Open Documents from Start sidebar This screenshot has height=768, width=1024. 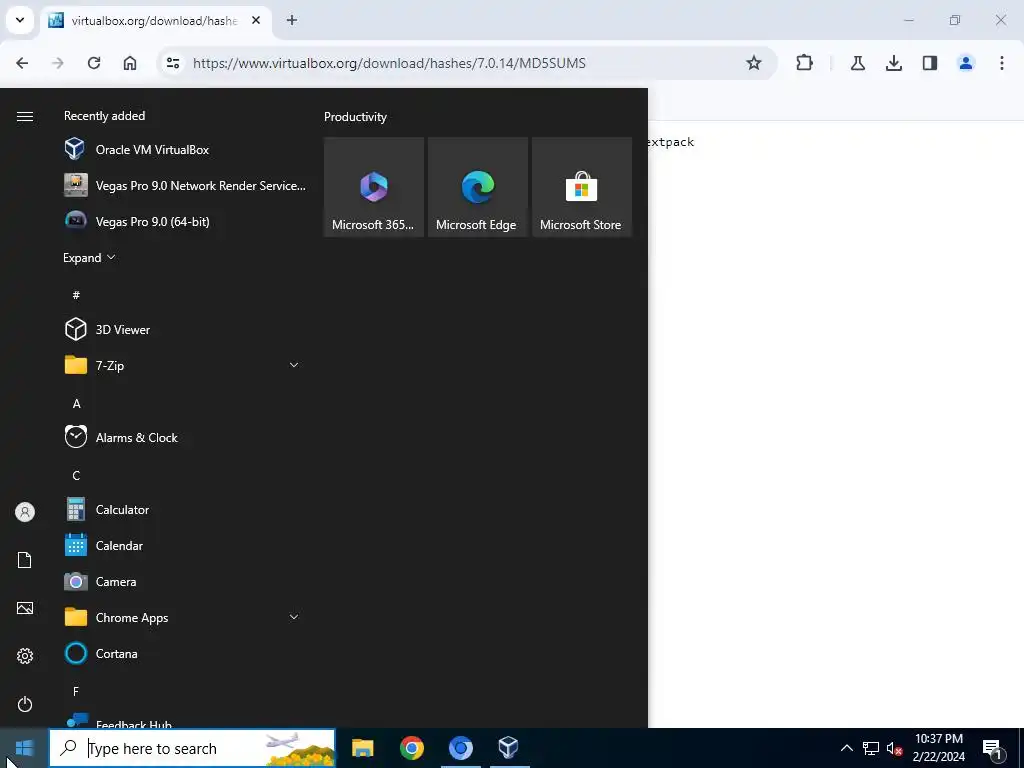[25, 560]
